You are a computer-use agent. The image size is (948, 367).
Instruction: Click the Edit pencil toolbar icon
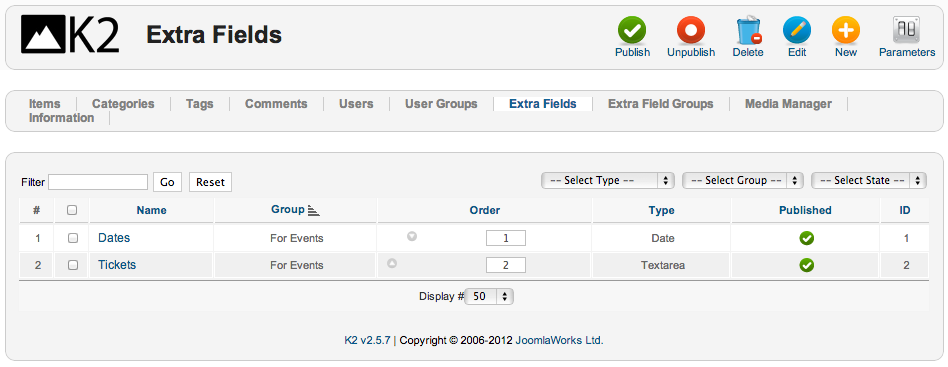[x=797, y=30]
